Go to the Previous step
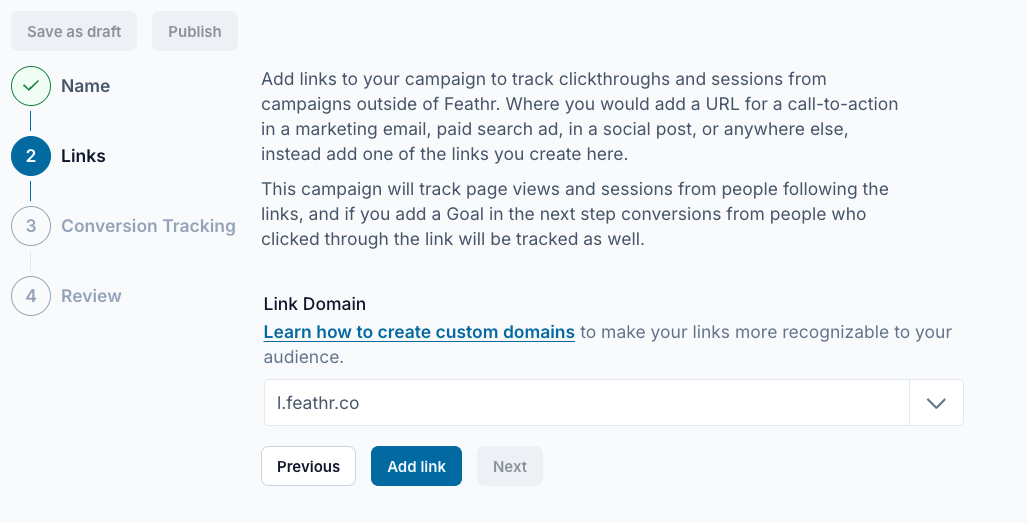This screenshot has width=1027, height=523. 308,466
